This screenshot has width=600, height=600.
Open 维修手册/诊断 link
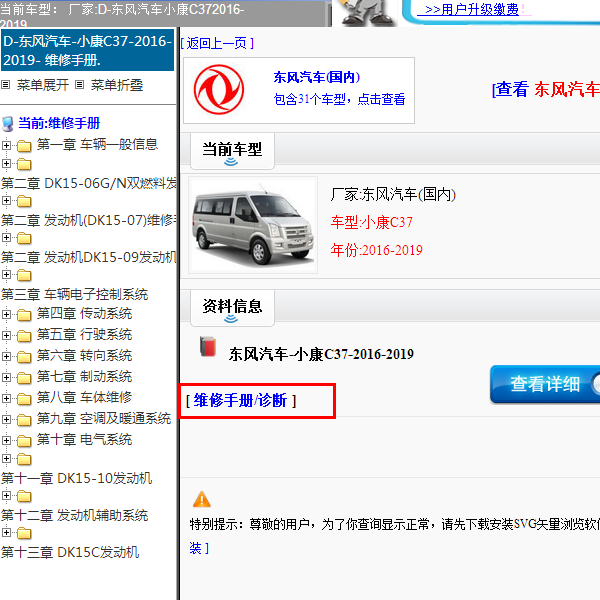240,401
